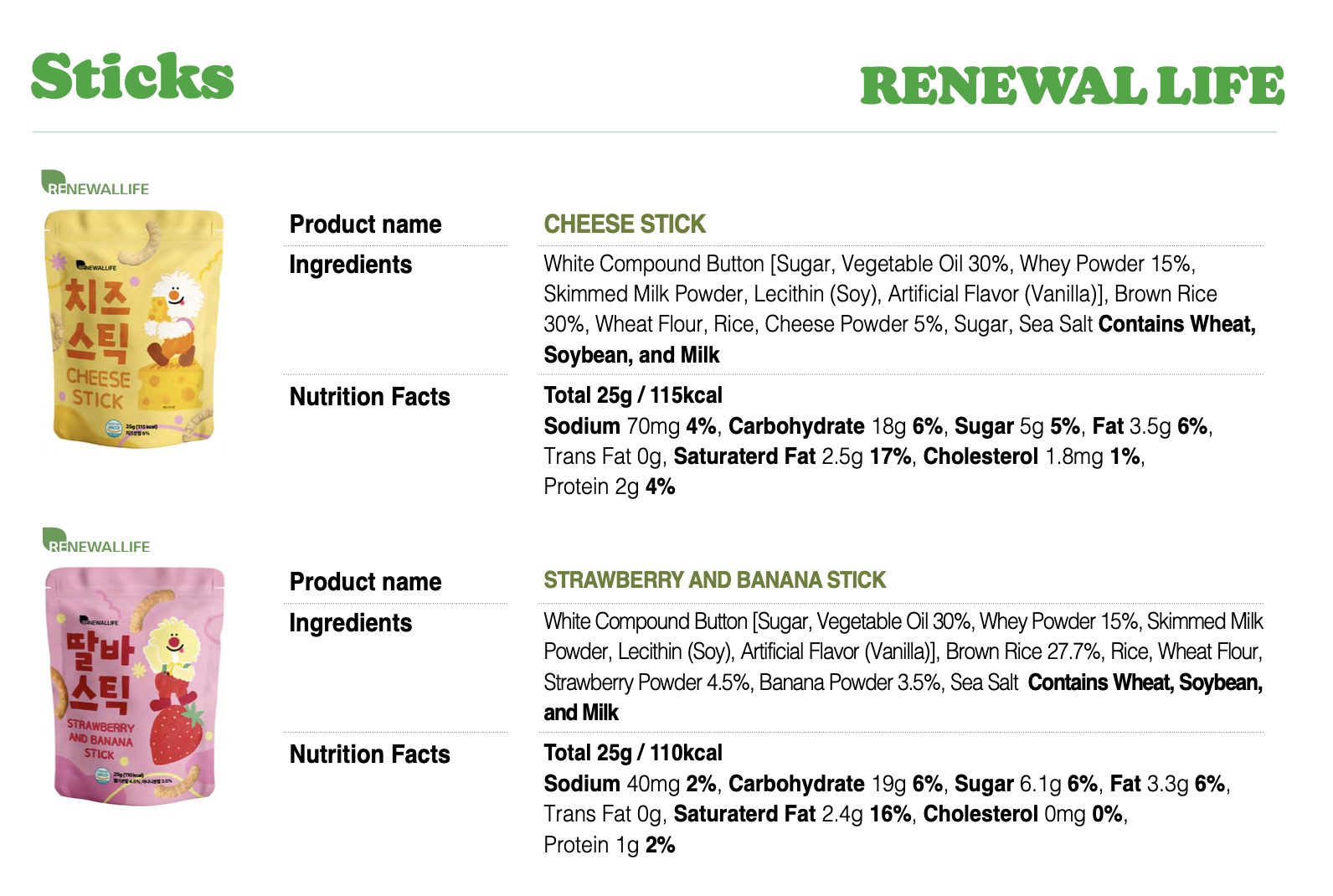Image resolution: width=1333 pixels, height=896 pixels.
Task: Click the white mascot on the yellow cheese bag
Action: click(176, 308)
